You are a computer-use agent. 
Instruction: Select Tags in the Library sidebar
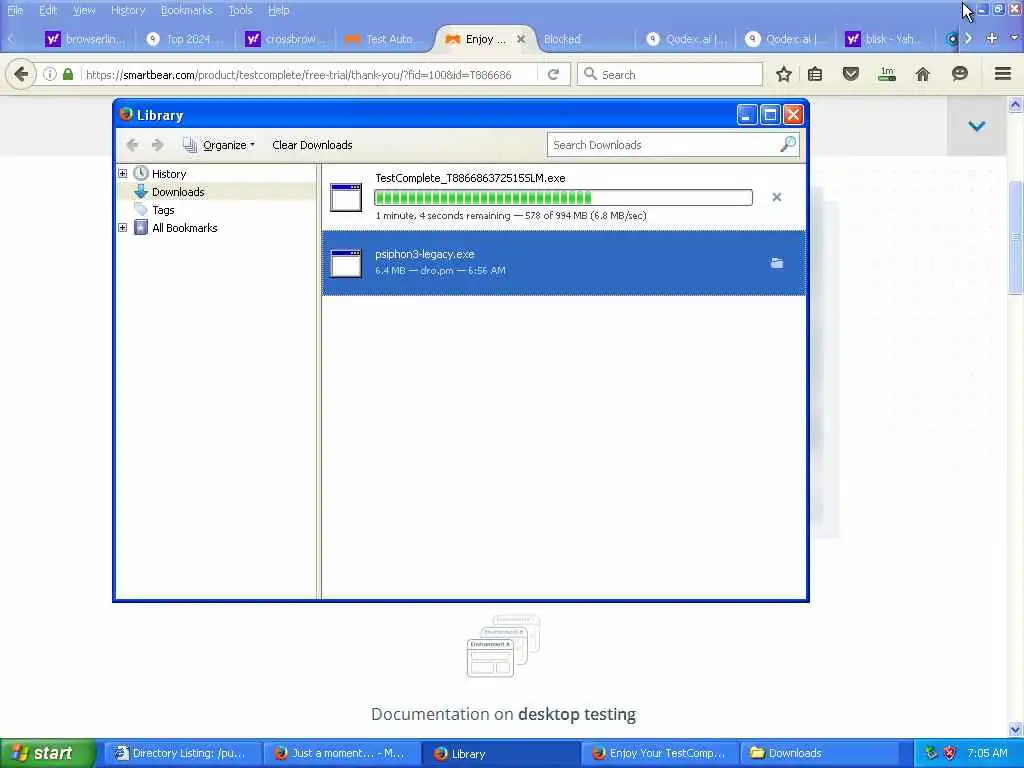tap(163, 210)
